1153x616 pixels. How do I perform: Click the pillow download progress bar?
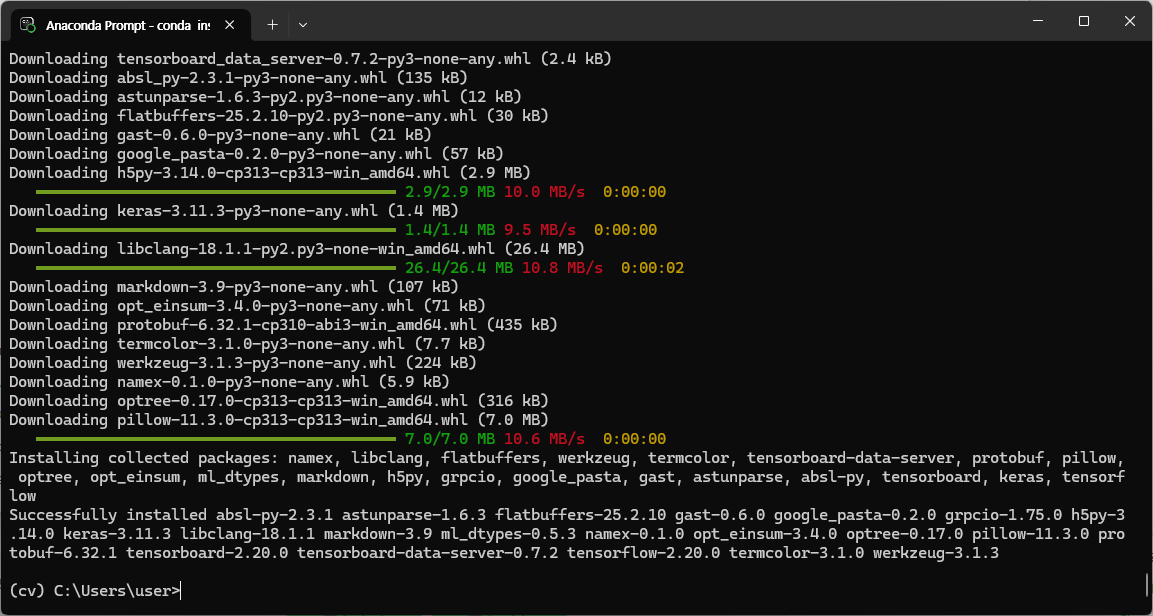[215, 439]
